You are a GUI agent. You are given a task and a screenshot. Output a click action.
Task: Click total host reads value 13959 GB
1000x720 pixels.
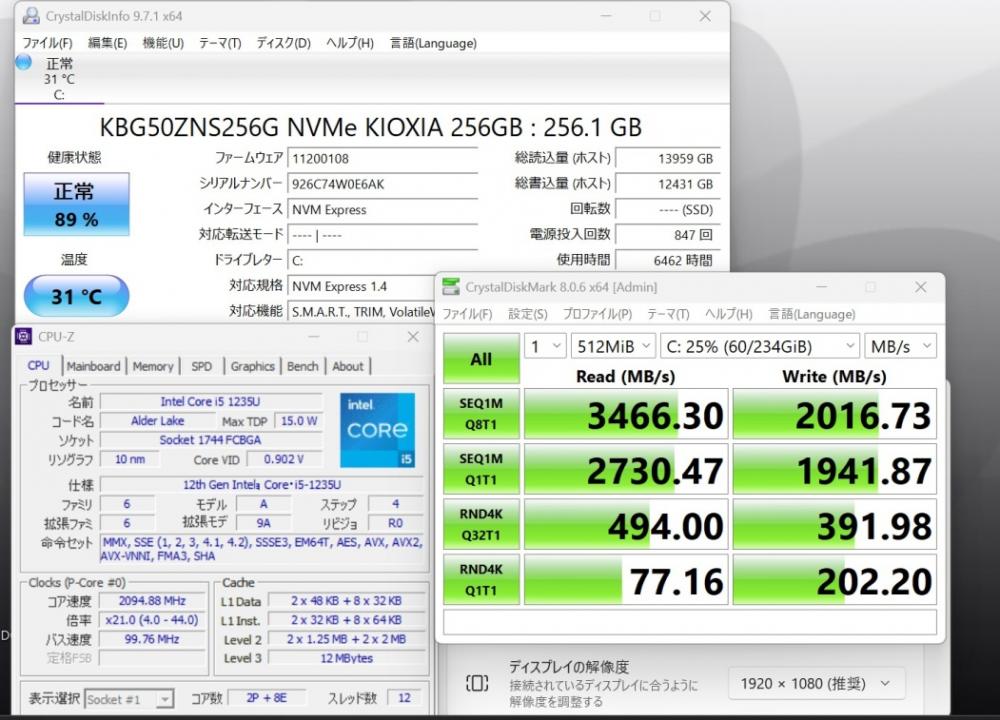(668, 159)
